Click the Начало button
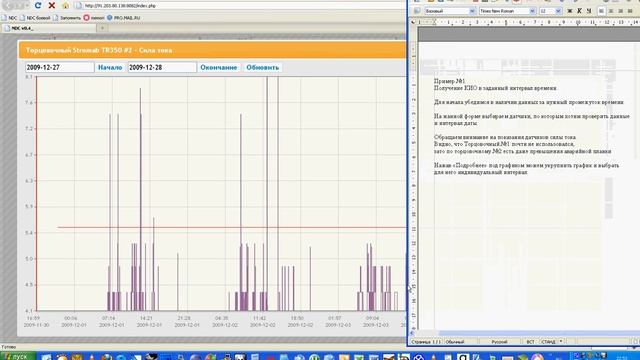This screenshot has height=360, width=640. 110,67
